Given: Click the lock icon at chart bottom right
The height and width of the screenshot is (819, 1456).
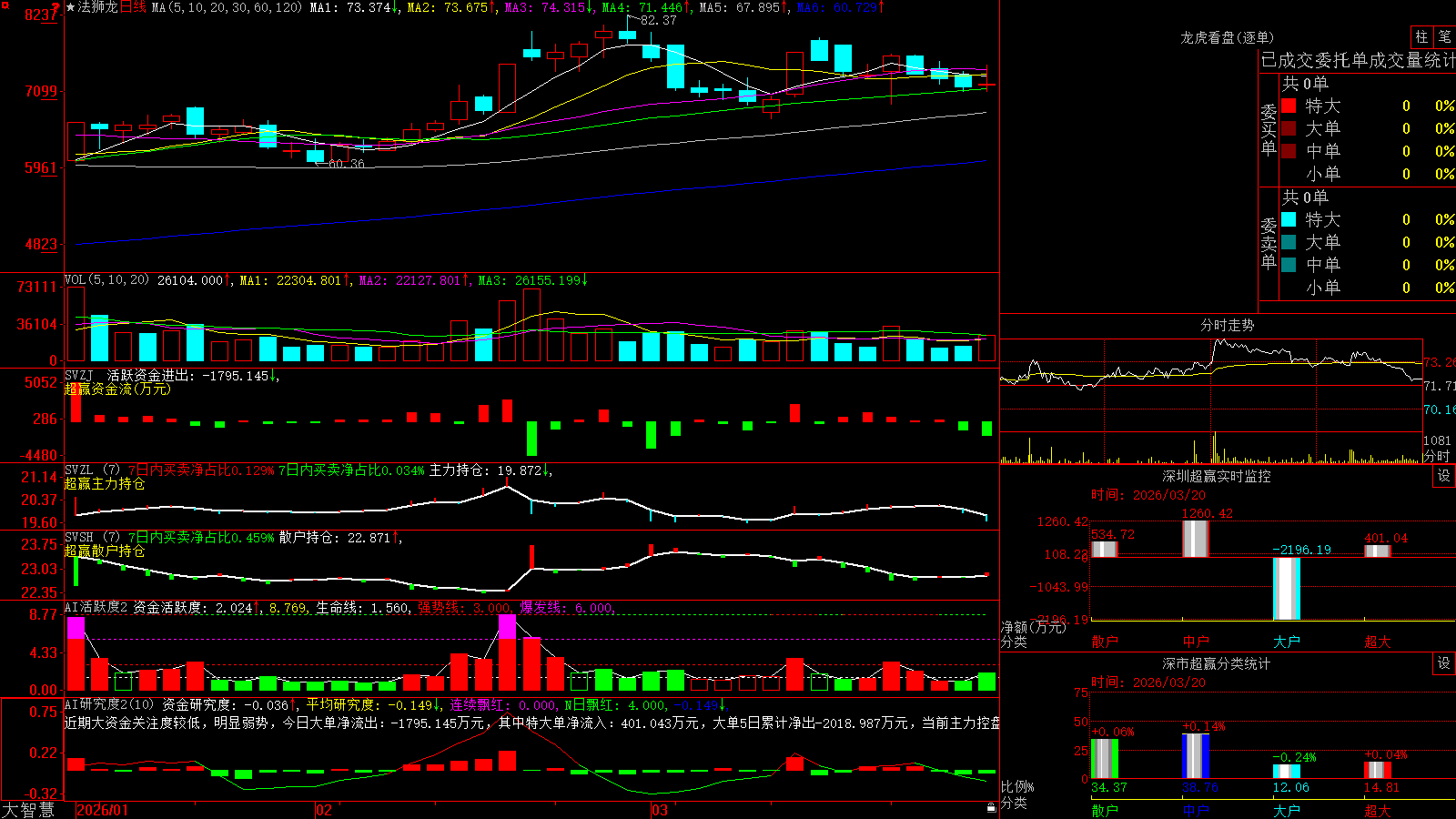Looking at the screenshot, I should tap(991, 807).
